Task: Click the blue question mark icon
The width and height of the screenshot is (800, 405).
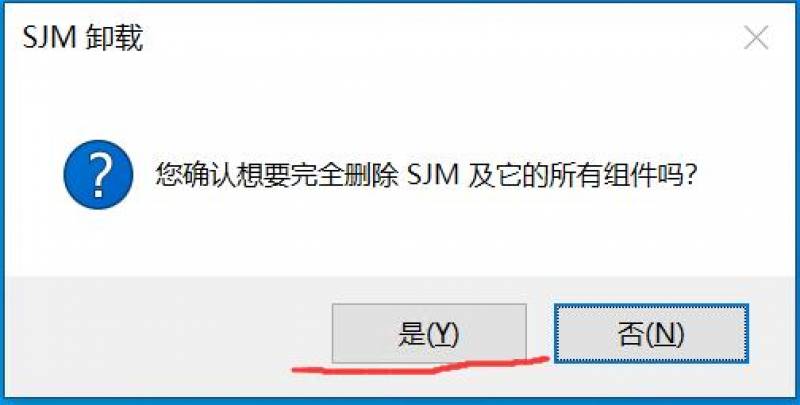Action: (x=98, y=174)
